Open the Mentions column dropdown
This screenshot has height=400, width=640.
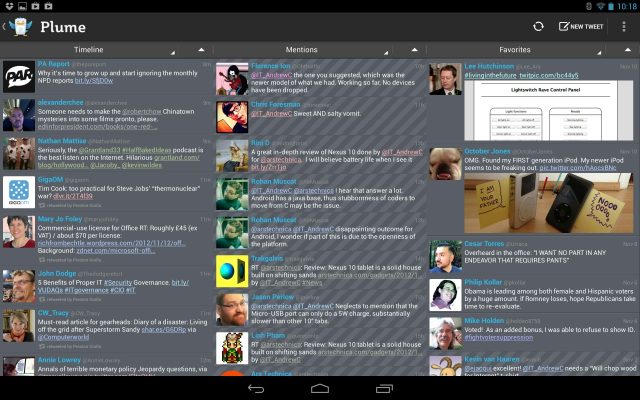pos(301,50)
